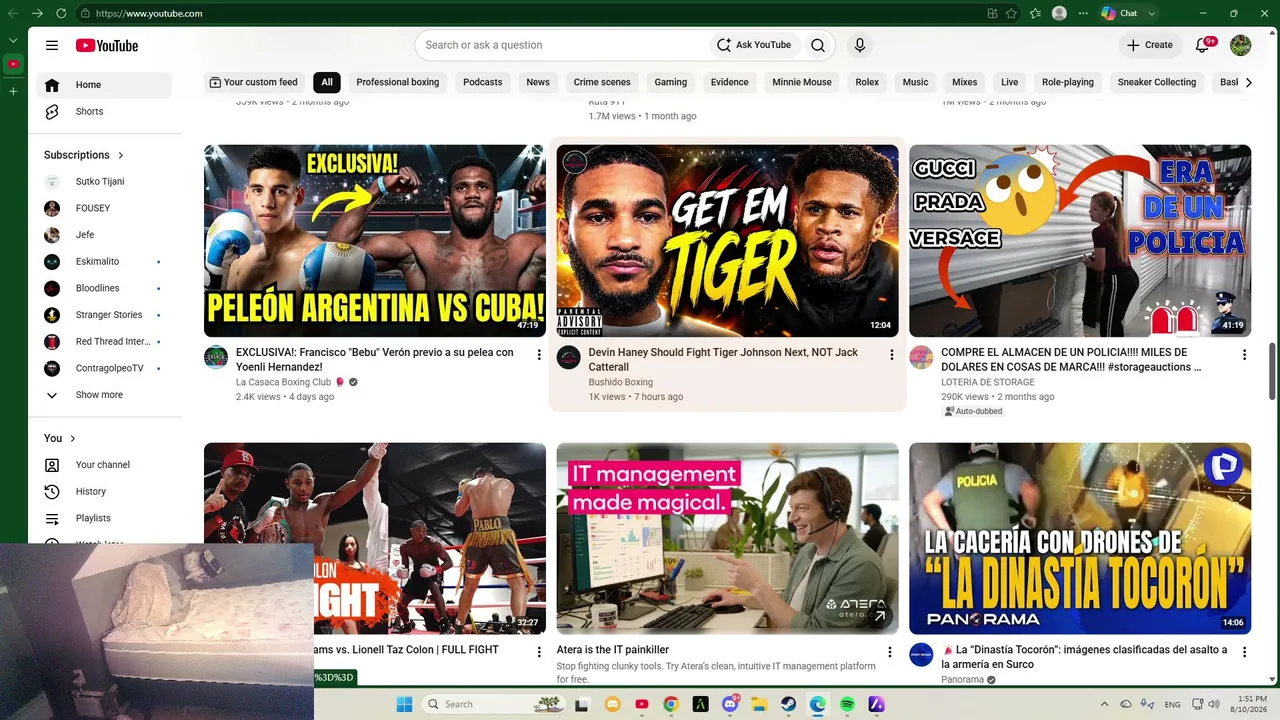Go to Home in the sidebar
The height and width of the screenshot is (720, 1280).
(x=104, y=85)
